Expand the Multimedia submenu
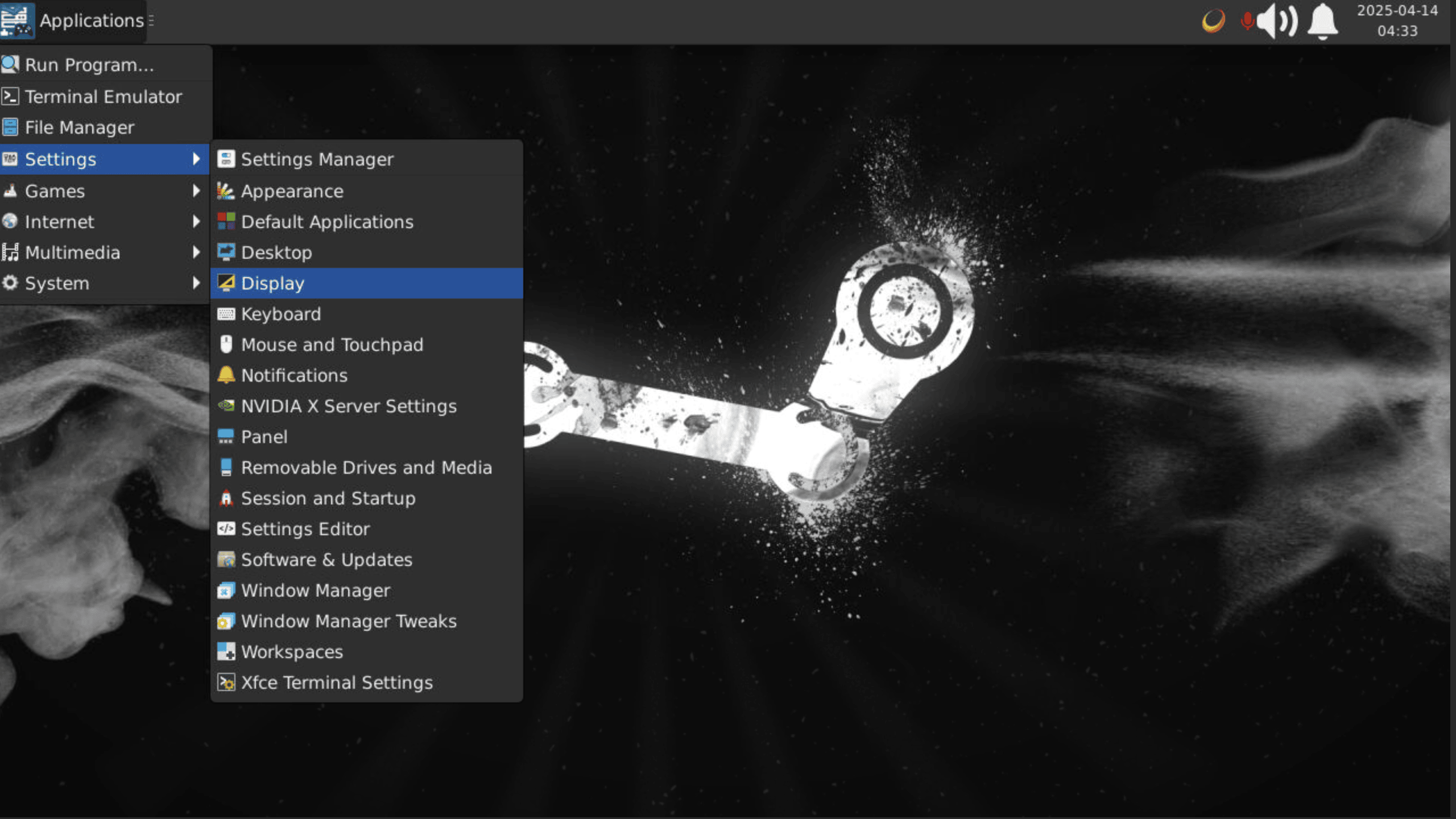 72,252
